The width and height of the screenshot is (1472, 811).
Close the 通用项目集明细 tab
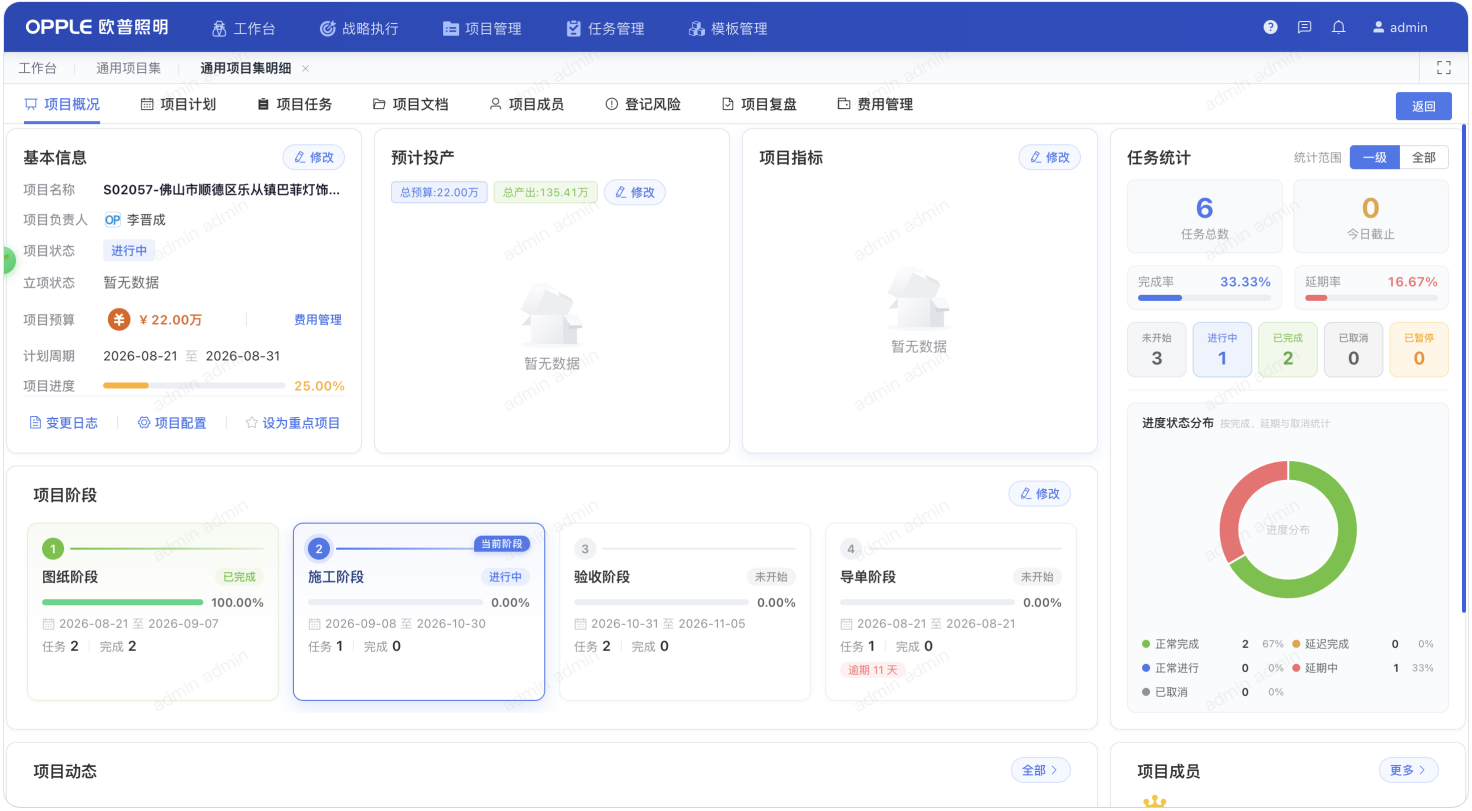click(305, 68)
